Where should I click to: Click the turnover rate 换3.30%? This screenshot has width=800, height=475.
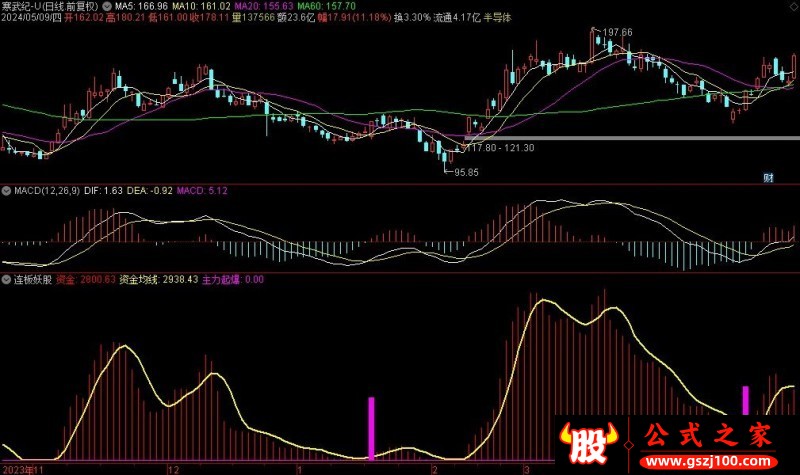[x=412, y=17]
